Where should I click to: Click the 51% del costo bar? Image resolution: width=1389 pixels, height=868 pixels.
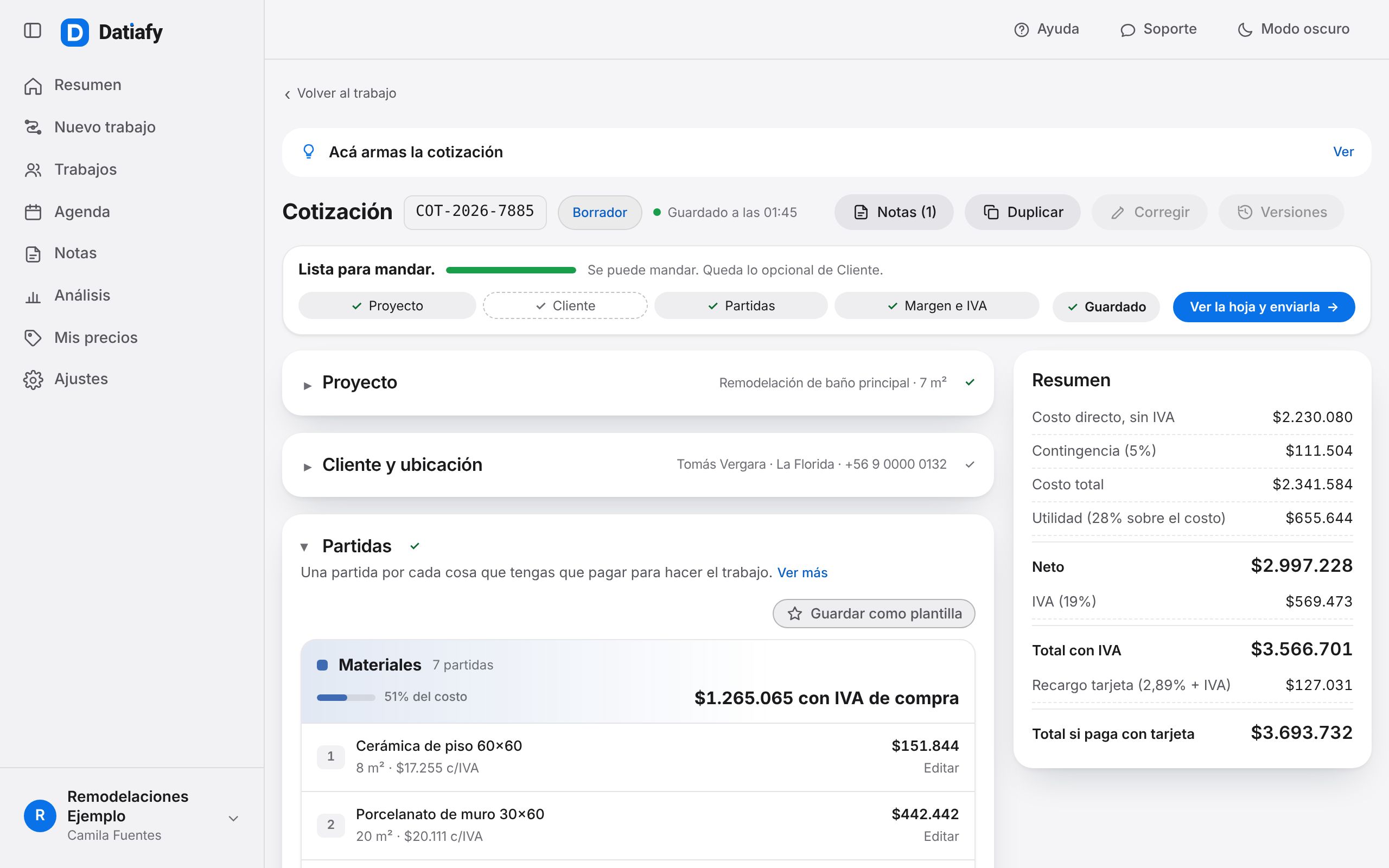click(x=346, y=698)
